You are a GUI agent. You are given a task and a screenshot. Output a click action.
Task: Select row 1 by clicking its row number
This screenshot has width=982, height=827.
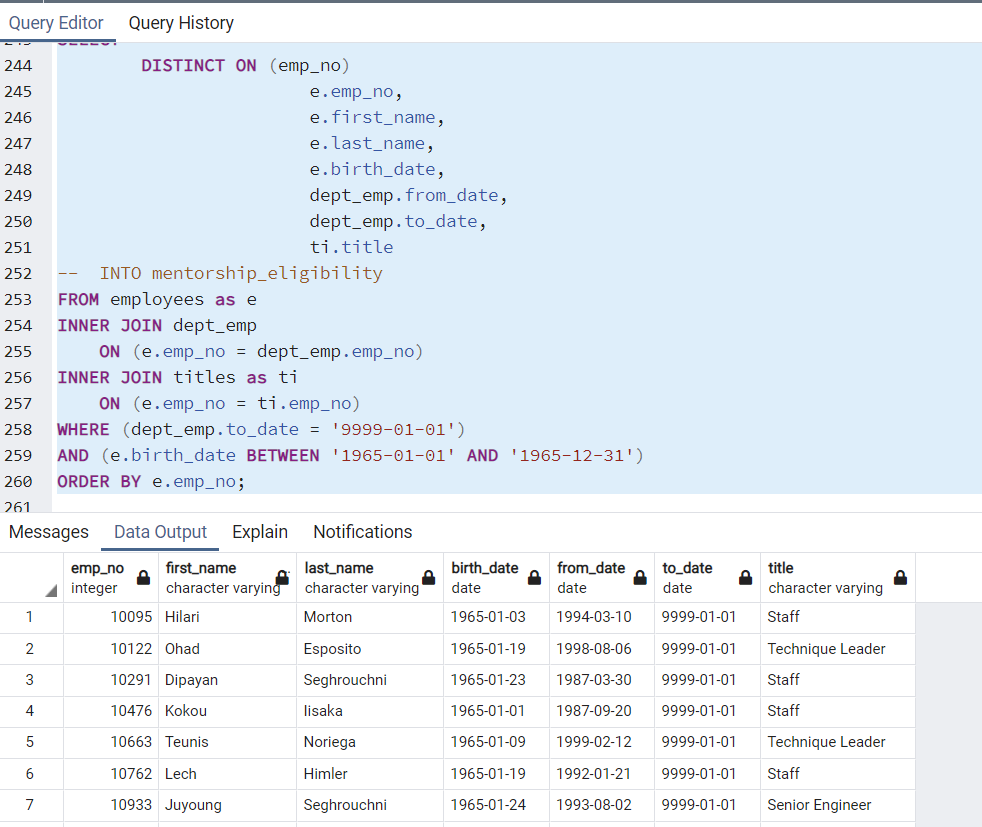tap(31, 617)
